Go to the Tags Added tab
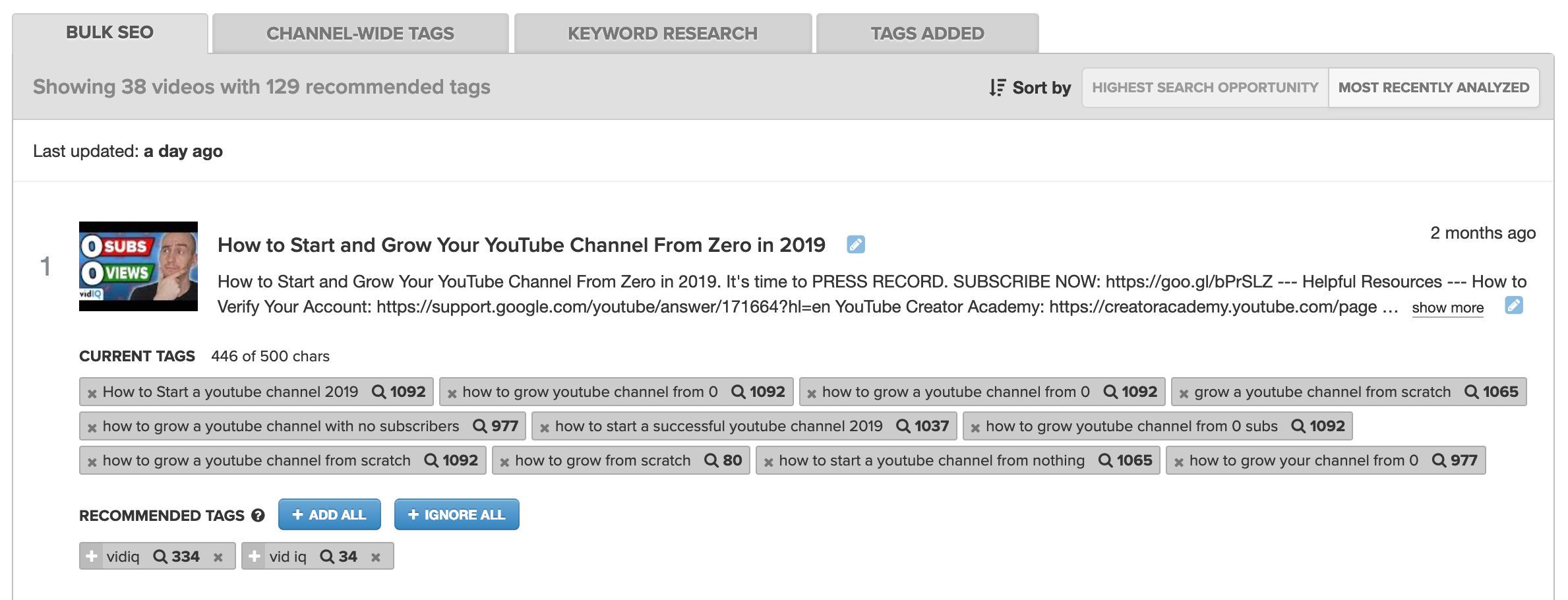The height and width of the screenshot is (600, 1568). coord(927,33)
